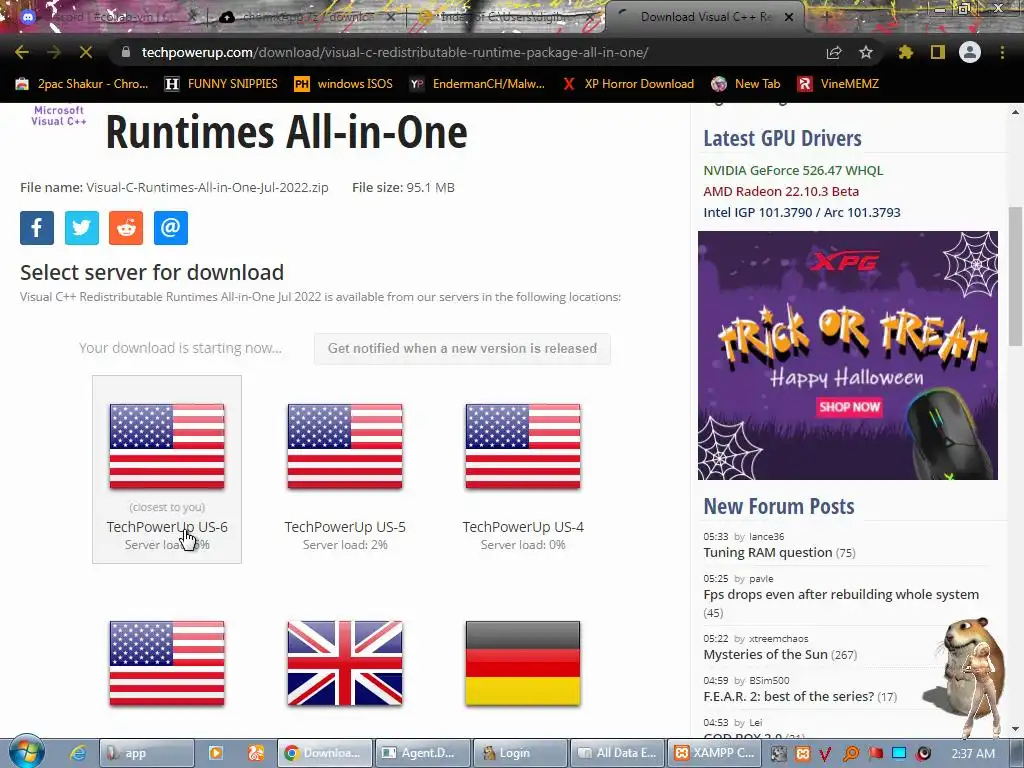
Task: Click the page vertical scrollbar thumb
Action: 1015,276
